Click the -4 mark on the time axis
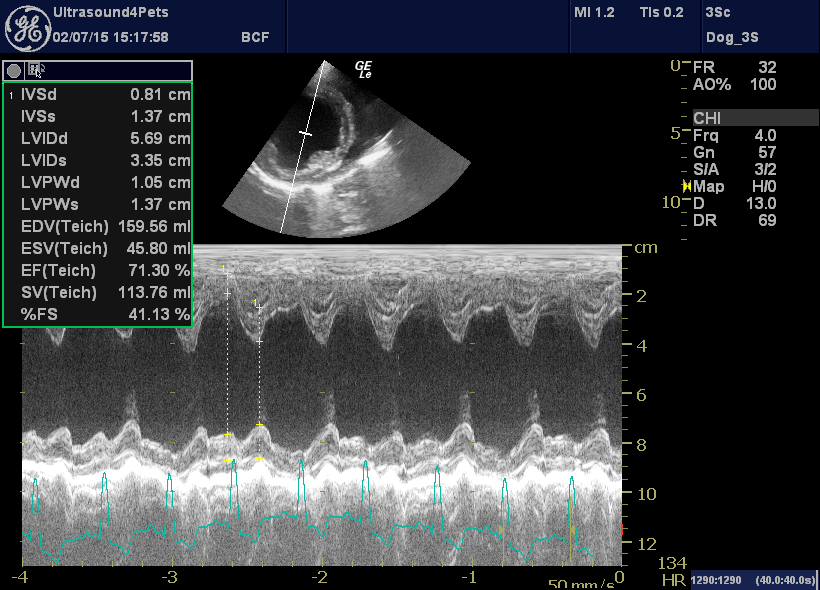Image resolution: width=820 pixels, height=590 pixels. tap(19, 577)
